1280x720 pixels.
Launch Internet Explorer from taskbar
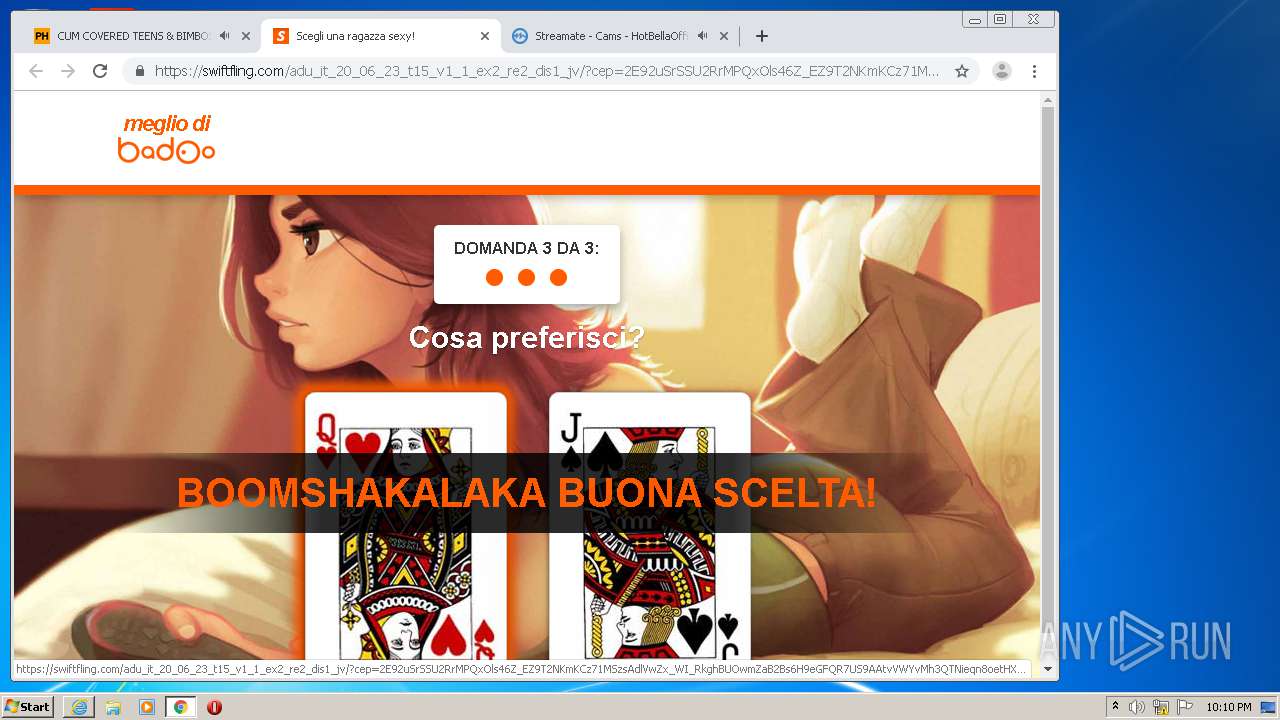pyautogui.click(x=79, y=707)
